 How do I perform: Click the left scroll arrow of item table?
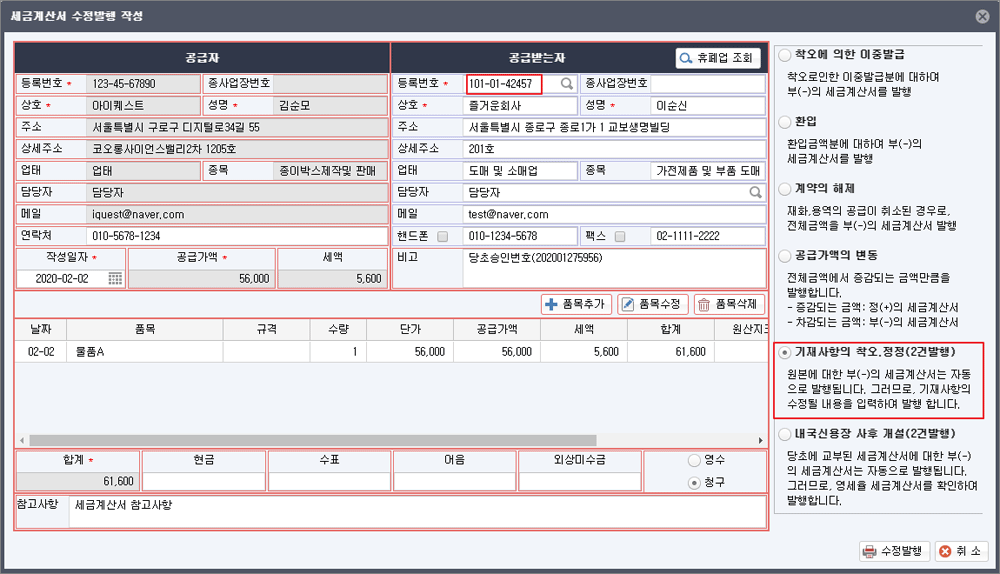coord(22,441)
